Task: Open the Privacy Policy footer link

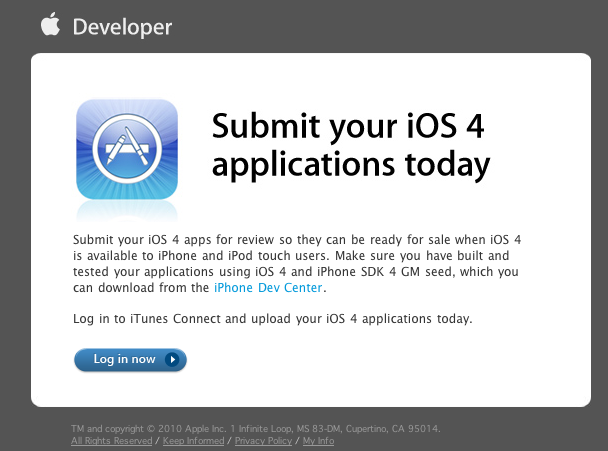Action: pos(263,441)
